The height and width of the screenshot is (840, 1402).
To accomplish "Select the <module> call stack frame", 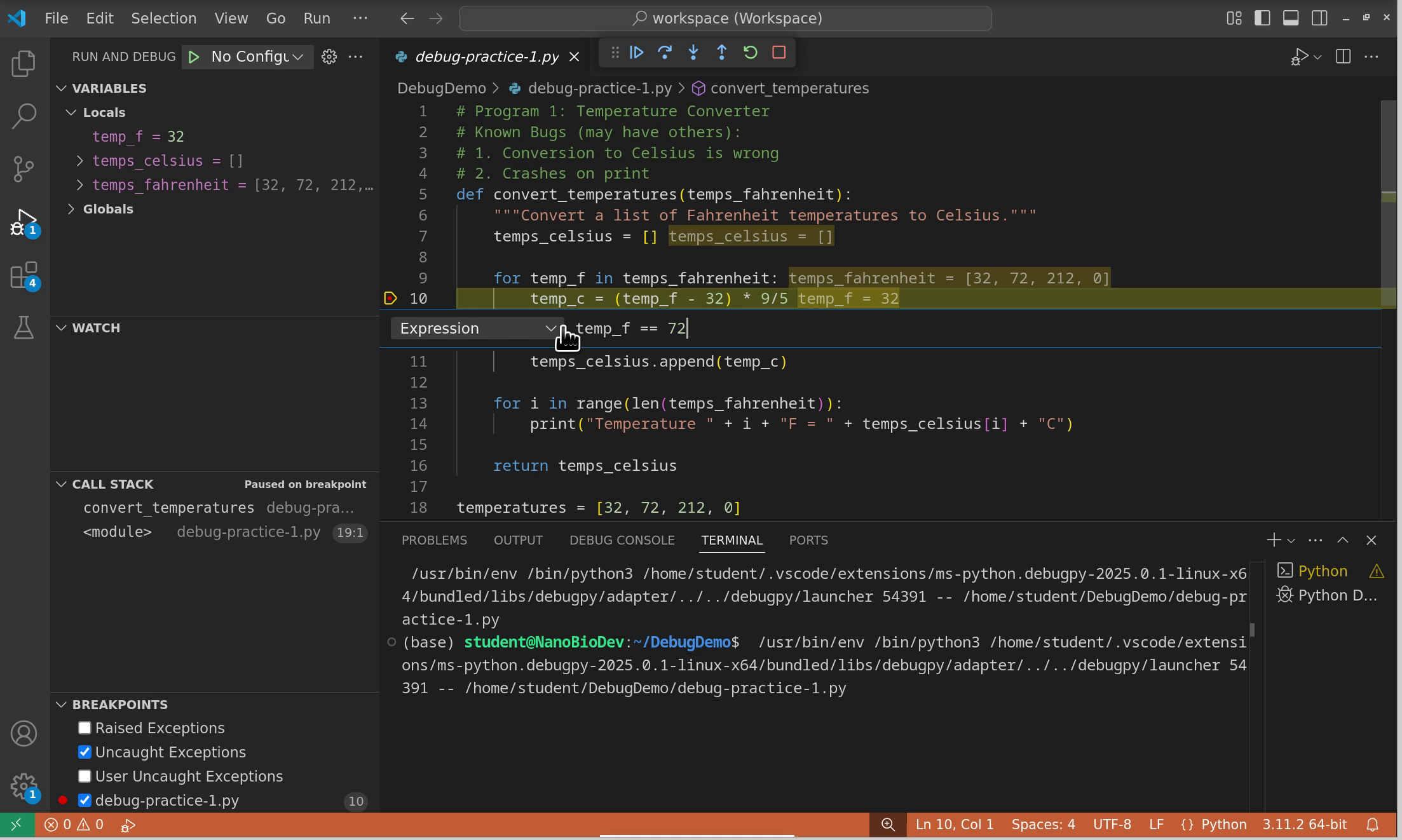I will coord(118,532).
